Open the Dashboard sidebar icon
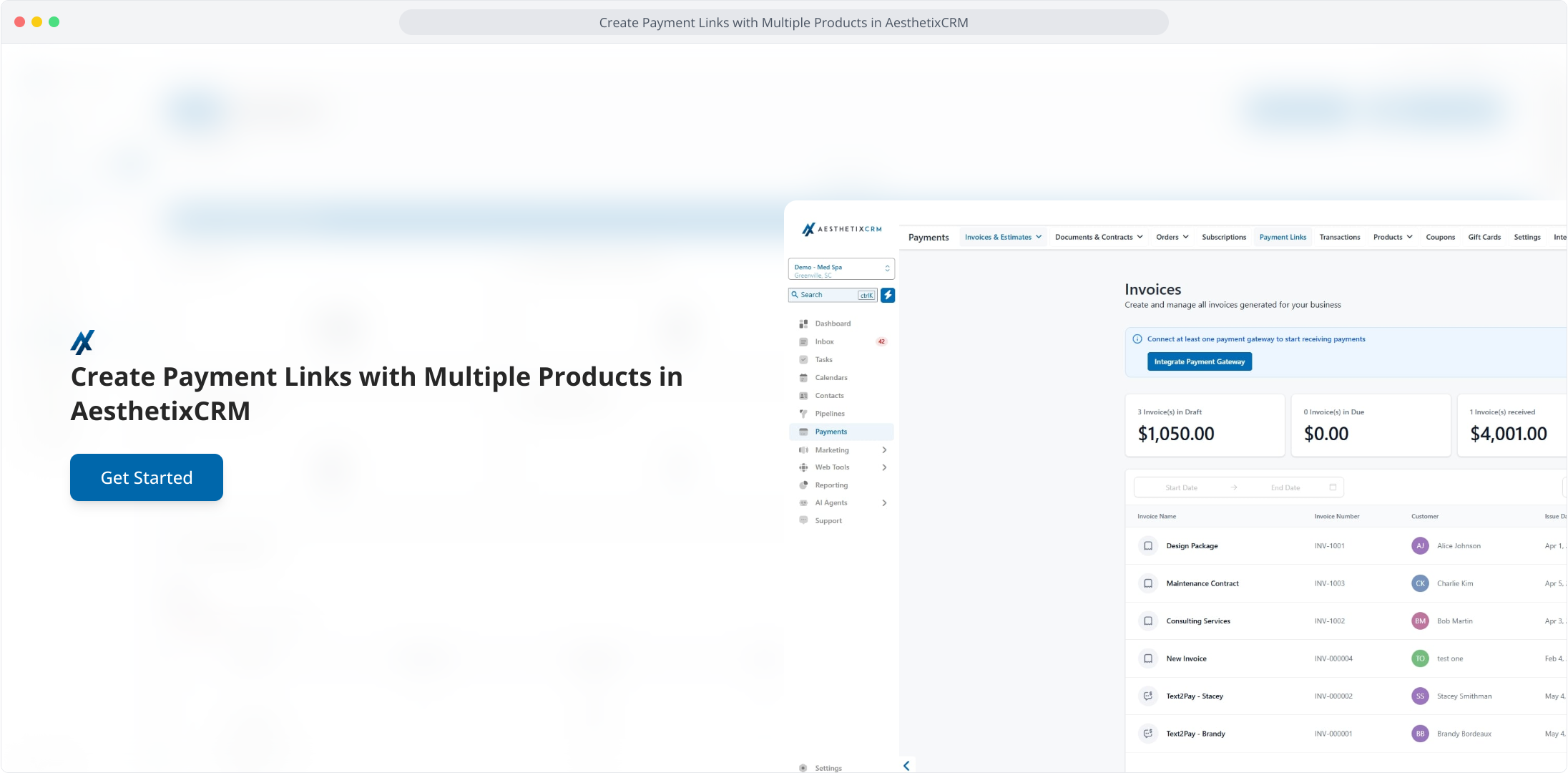Image resolution: width=1568 pixels, height=773 pixels. 803,324
